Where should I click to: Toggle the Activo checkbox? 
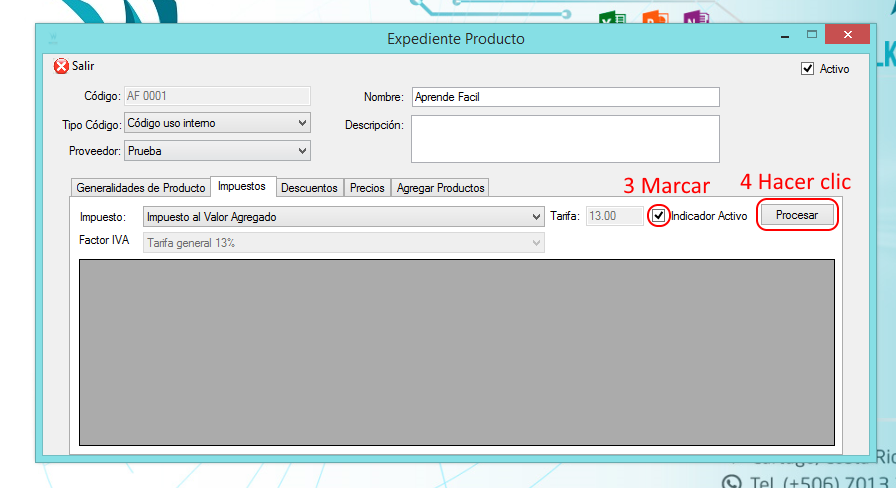point(807,69)
